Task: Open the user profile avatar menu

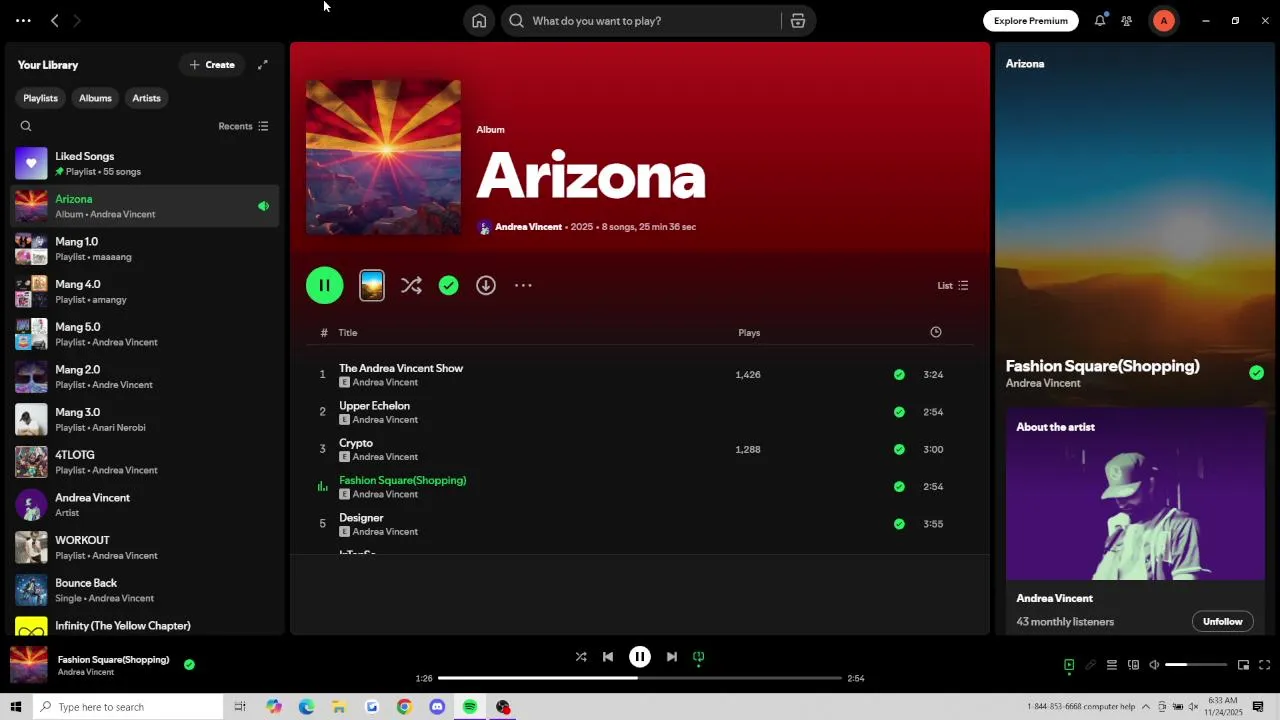Action: [x=1164, y=21]
